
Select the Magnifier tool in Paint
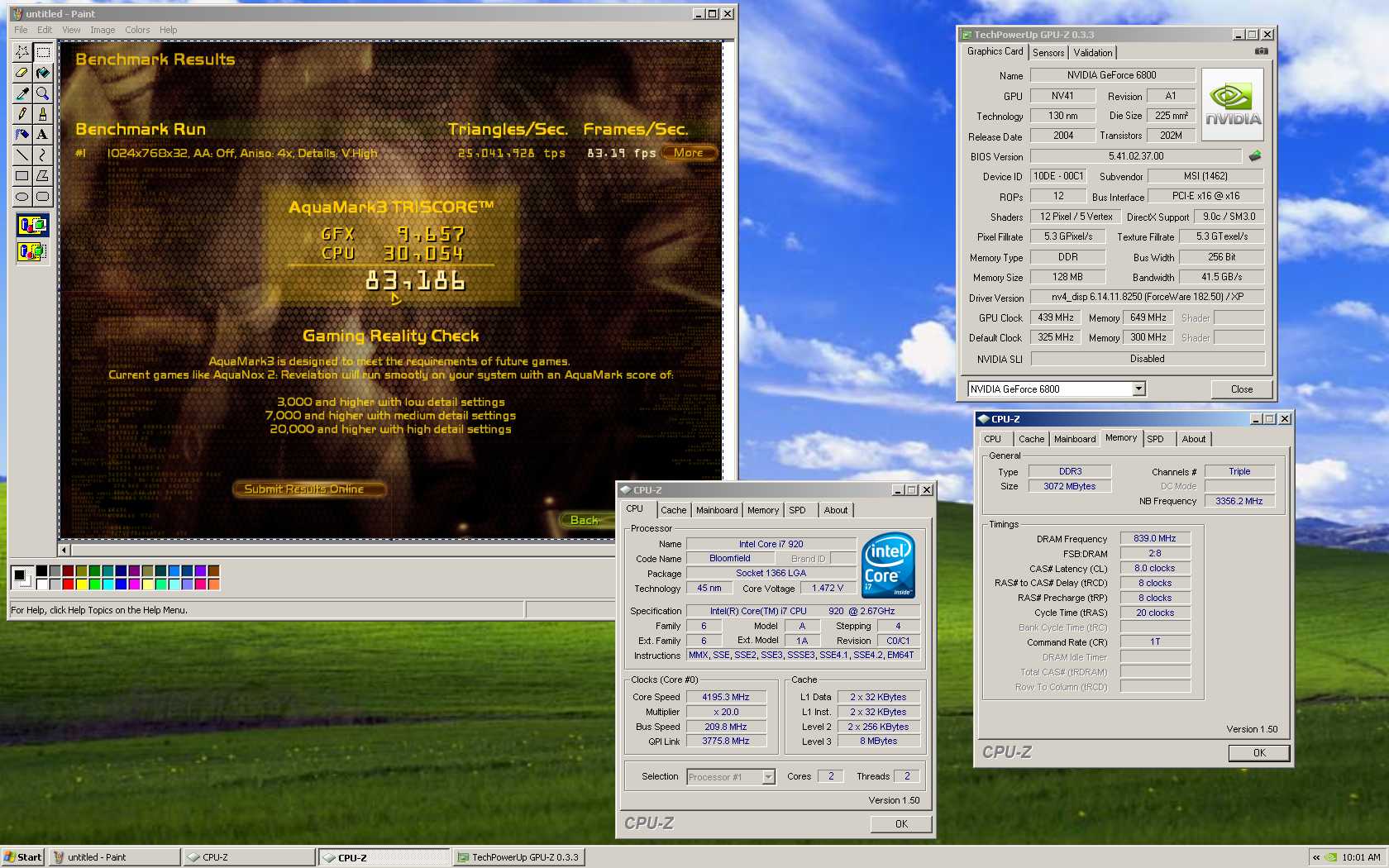(43, 93)
